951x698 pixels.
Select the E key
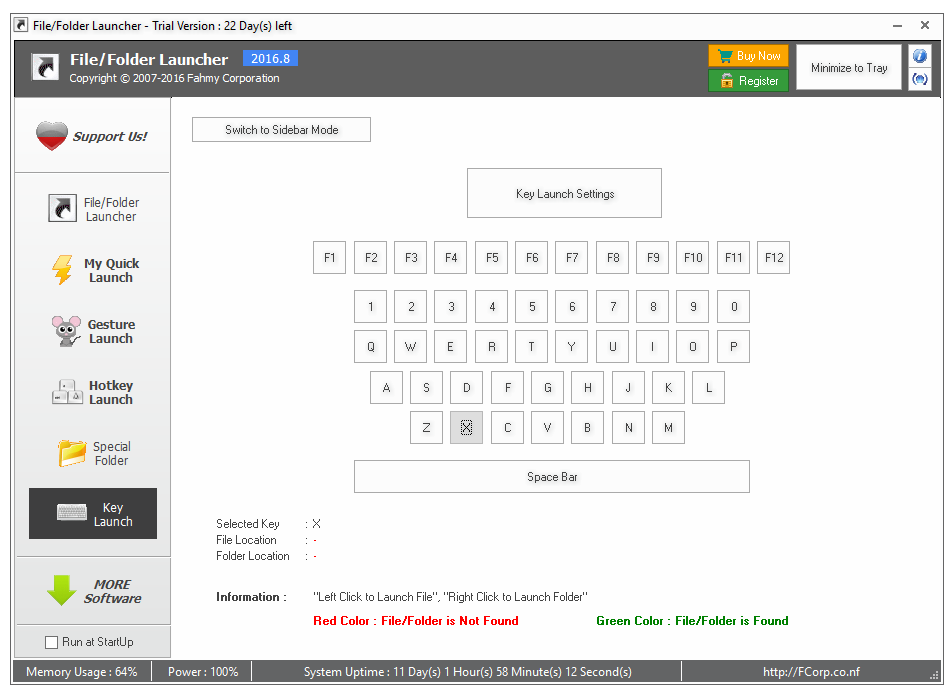click(451, 347)
